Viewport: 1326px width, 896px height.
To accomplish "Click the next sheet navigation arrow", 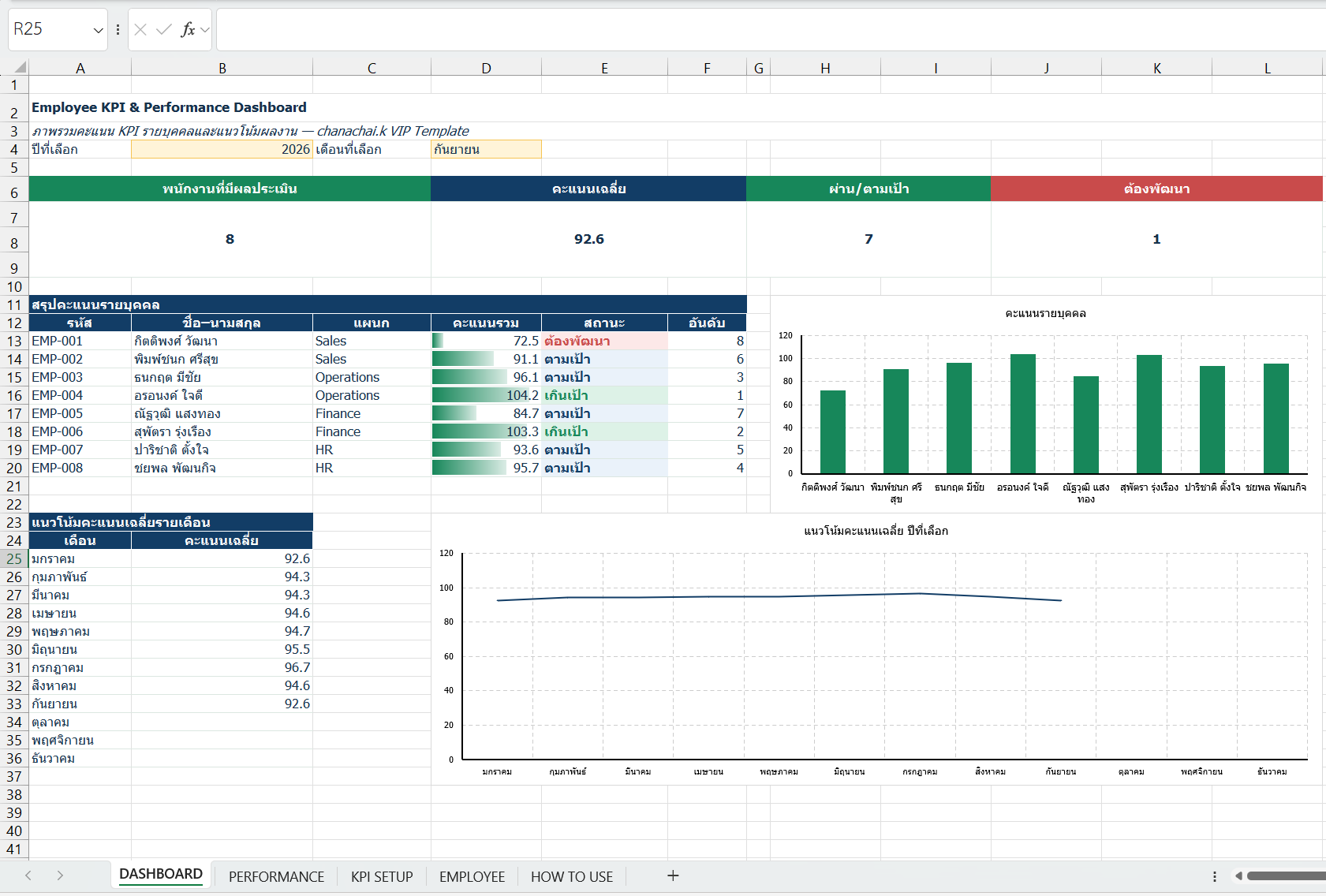I will click(60, 875).
